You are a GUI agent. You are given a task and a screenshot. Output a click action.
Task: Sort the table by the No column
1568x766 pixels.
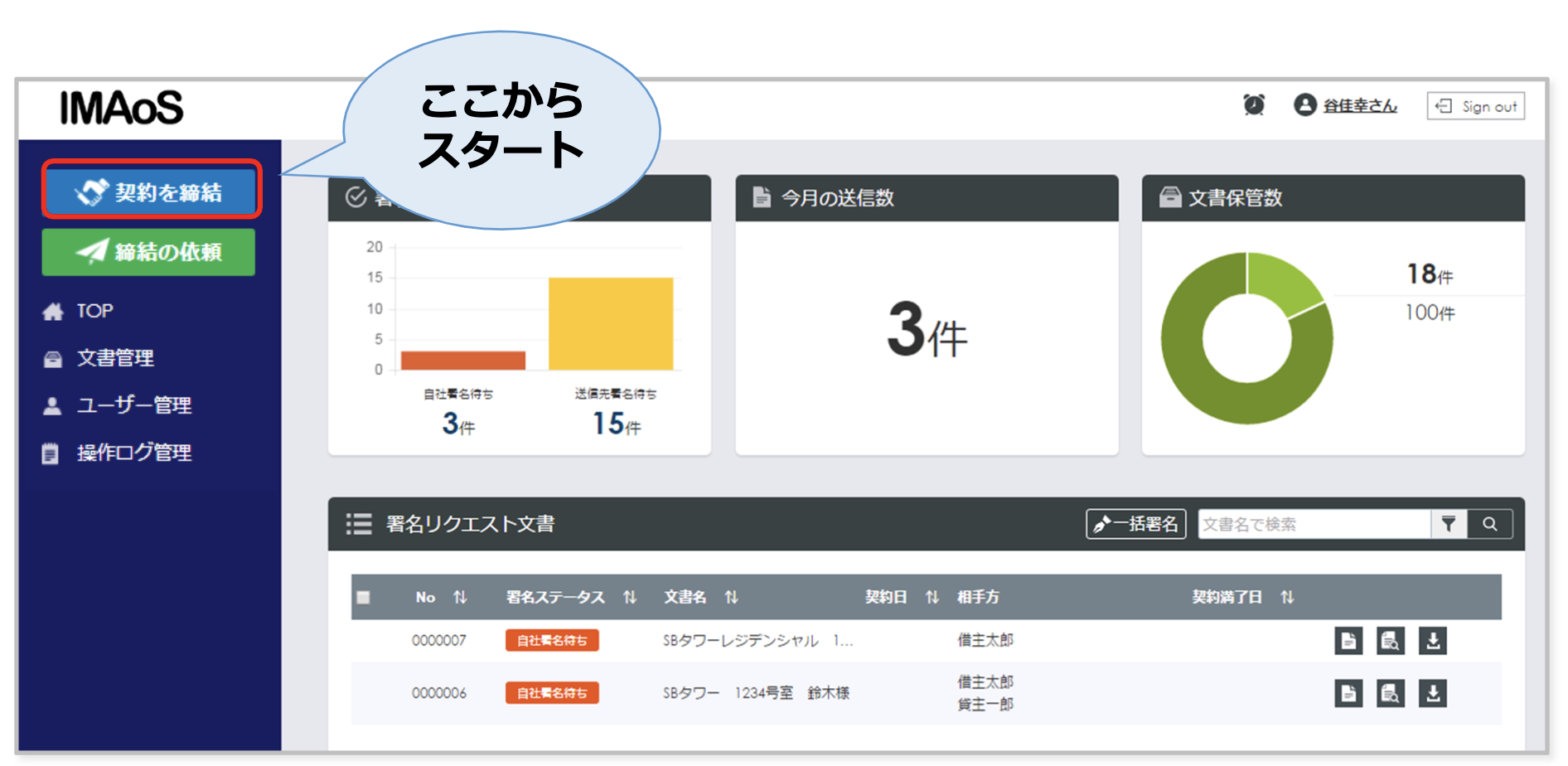[462, 597]
